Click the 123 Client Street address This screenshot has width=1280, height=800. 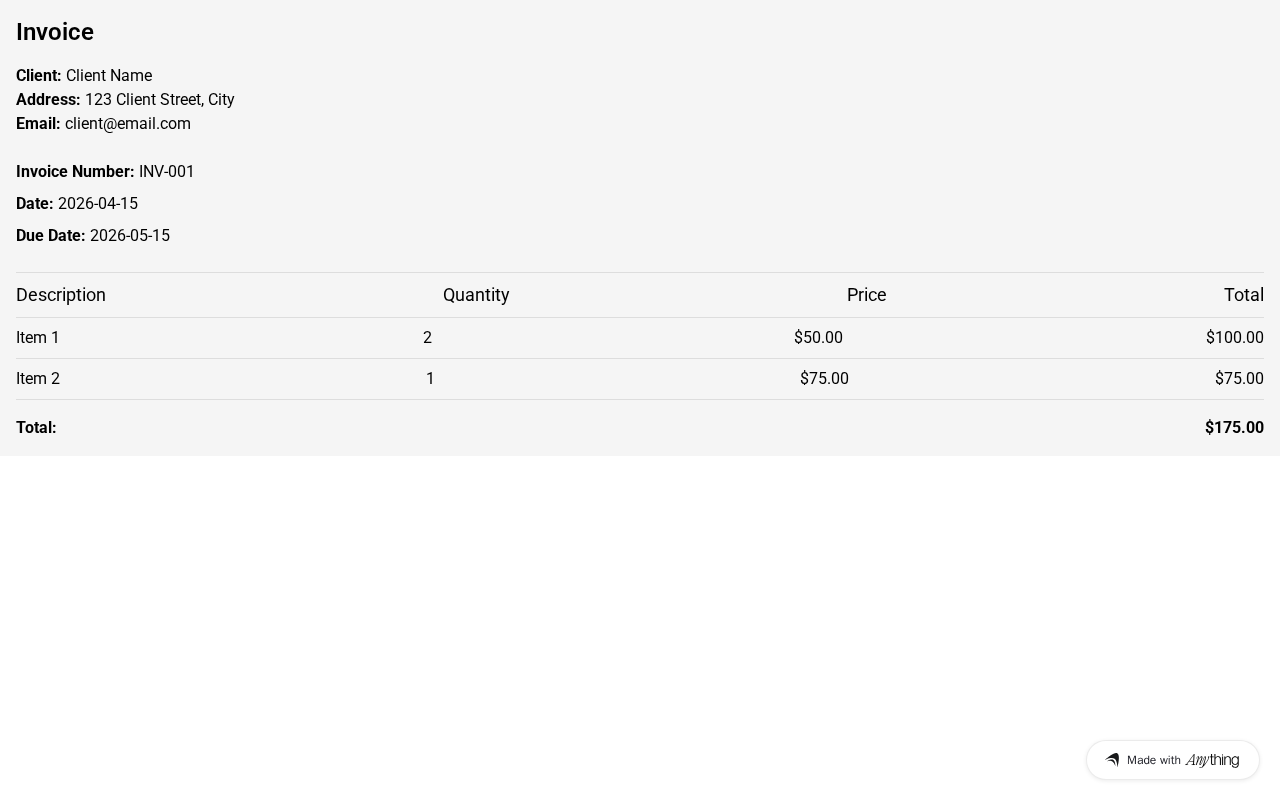[159, 100]
